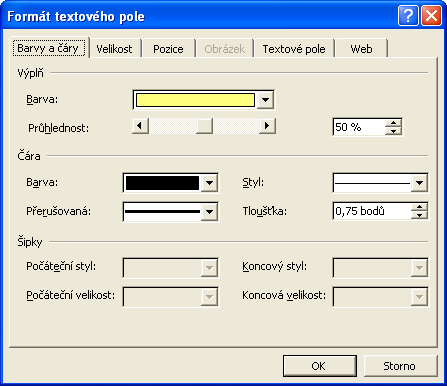Viewport: 447px width, 386px height.
Task: Go to the Web tab
Action: [x=361, y=49]
